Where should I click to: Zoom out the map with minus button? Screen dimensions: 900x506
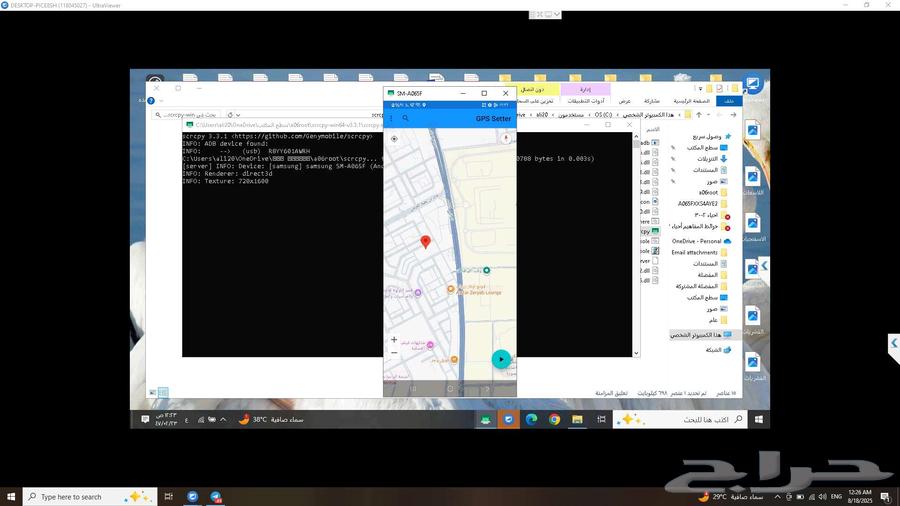pos(394,353)
